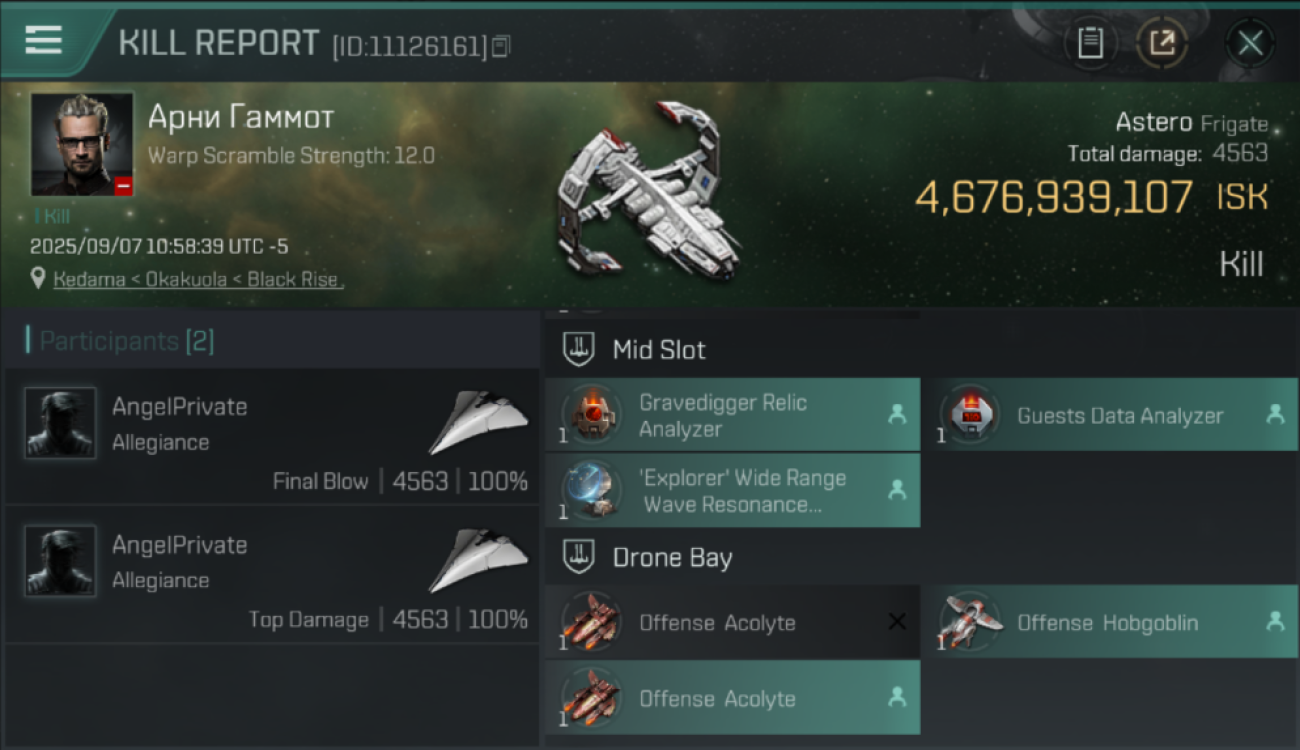Select the Offense Hobgoblin drone icon

tap(969, 622)
